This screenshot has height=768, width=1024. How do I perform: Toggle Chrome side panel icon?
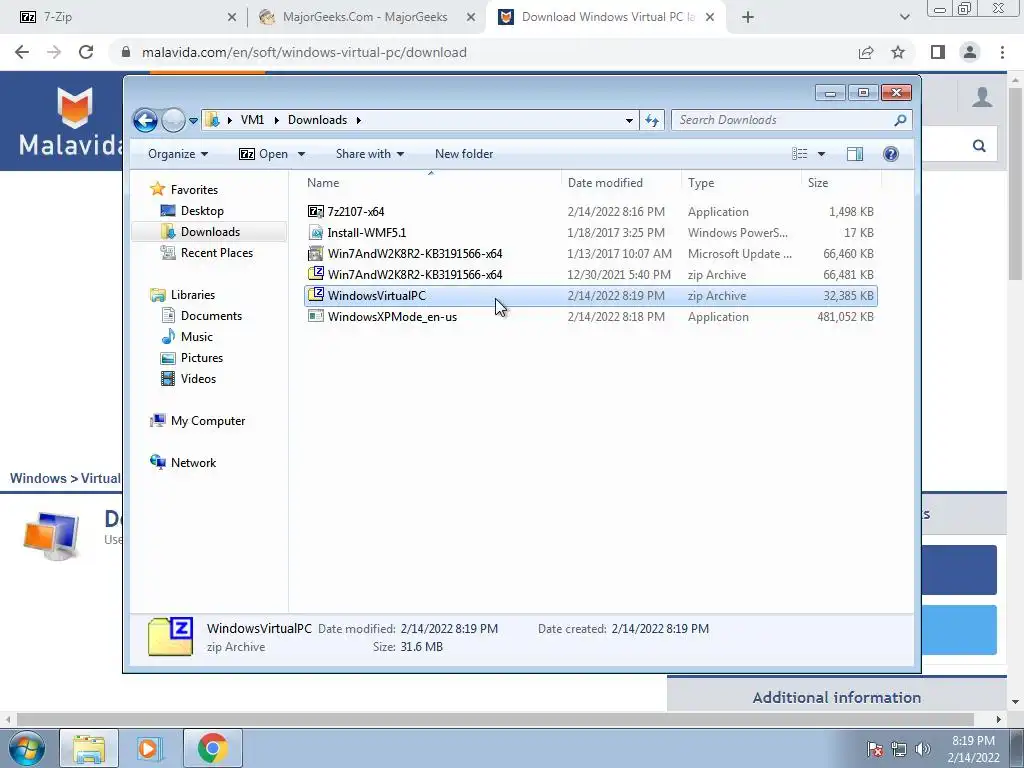click(938, 52)
